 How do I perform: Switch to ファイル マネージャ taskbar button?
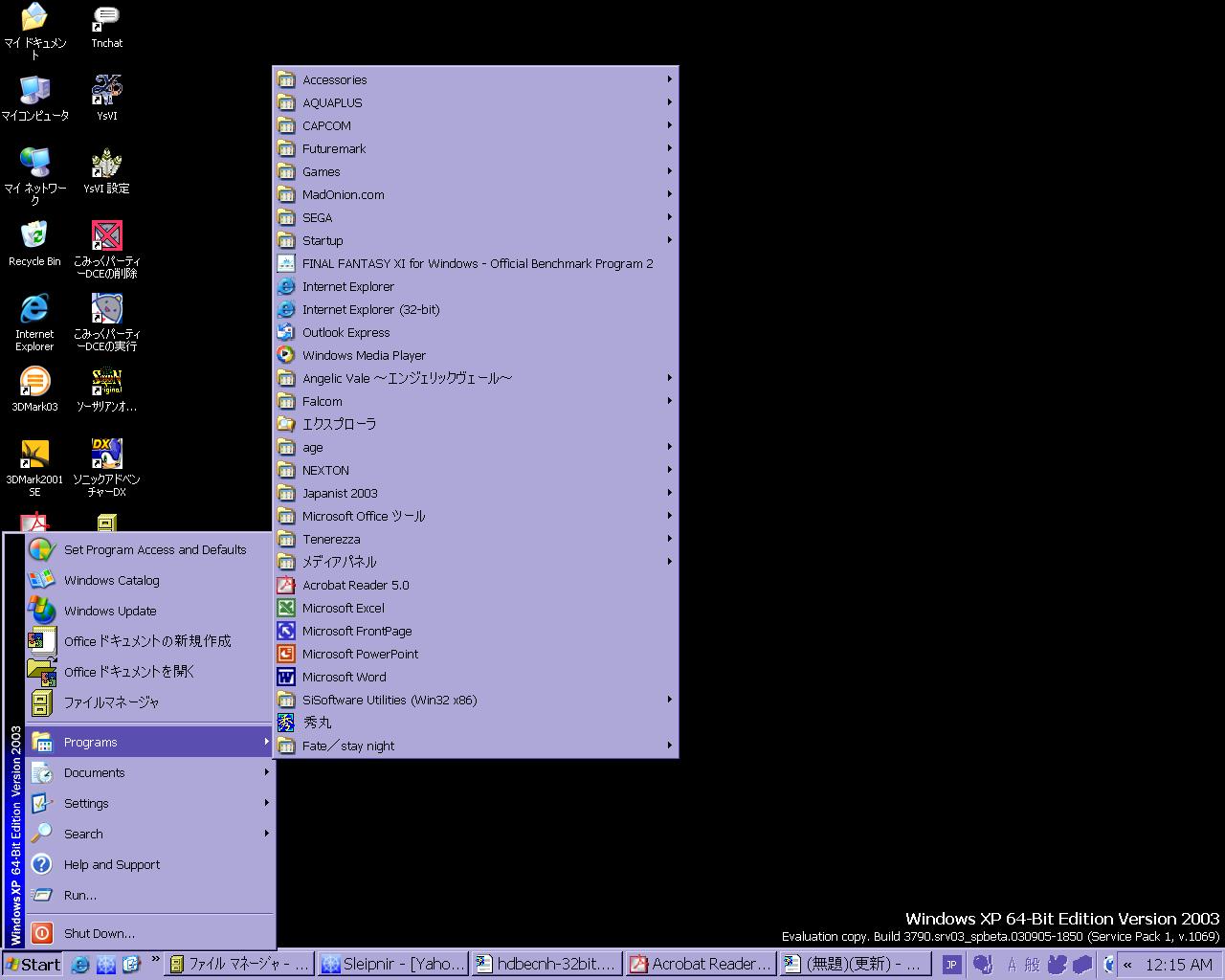[x=239, y=965]
